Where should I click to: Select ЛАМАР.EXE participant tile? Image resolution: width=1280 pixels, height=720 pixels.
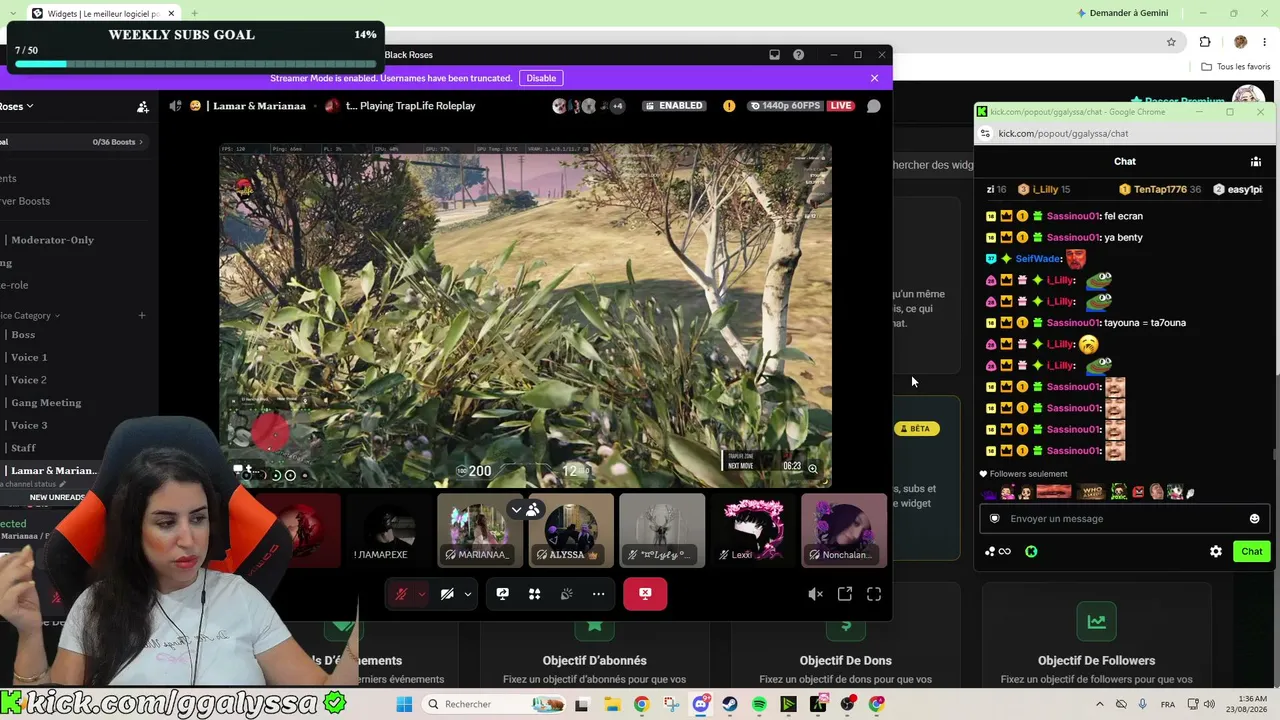pos(388,530)
